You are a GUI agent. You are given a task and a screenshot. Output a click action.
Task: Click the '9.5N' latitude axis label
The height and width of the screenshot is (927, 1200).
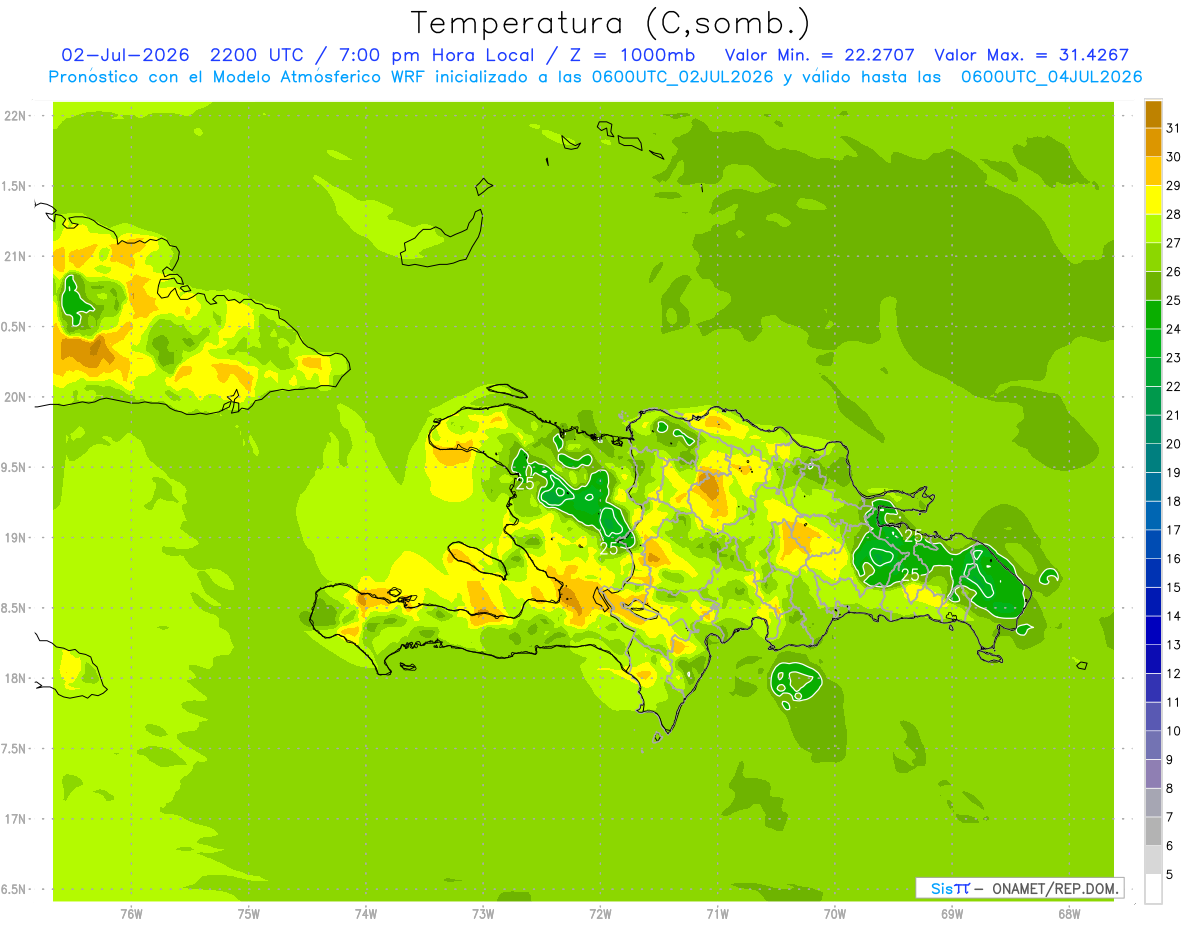coord(16,467)
